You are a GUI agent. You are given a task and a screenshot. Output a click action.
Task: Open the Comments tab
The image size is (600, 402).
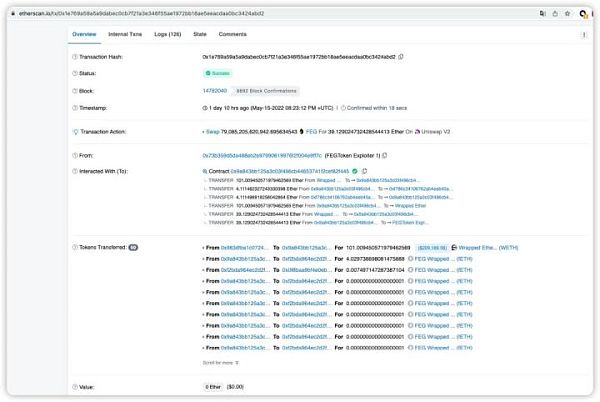coord(233,34)
